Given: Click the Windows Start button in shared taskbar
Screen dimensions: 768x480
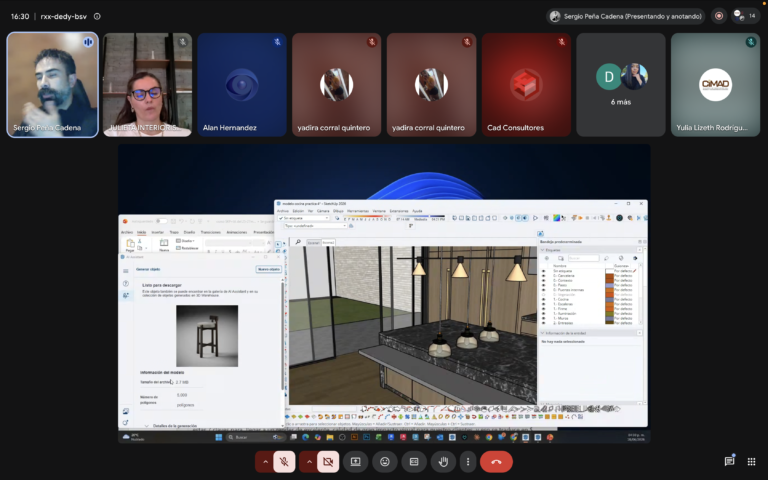Looking at the screenshot, I should point(218,437).
